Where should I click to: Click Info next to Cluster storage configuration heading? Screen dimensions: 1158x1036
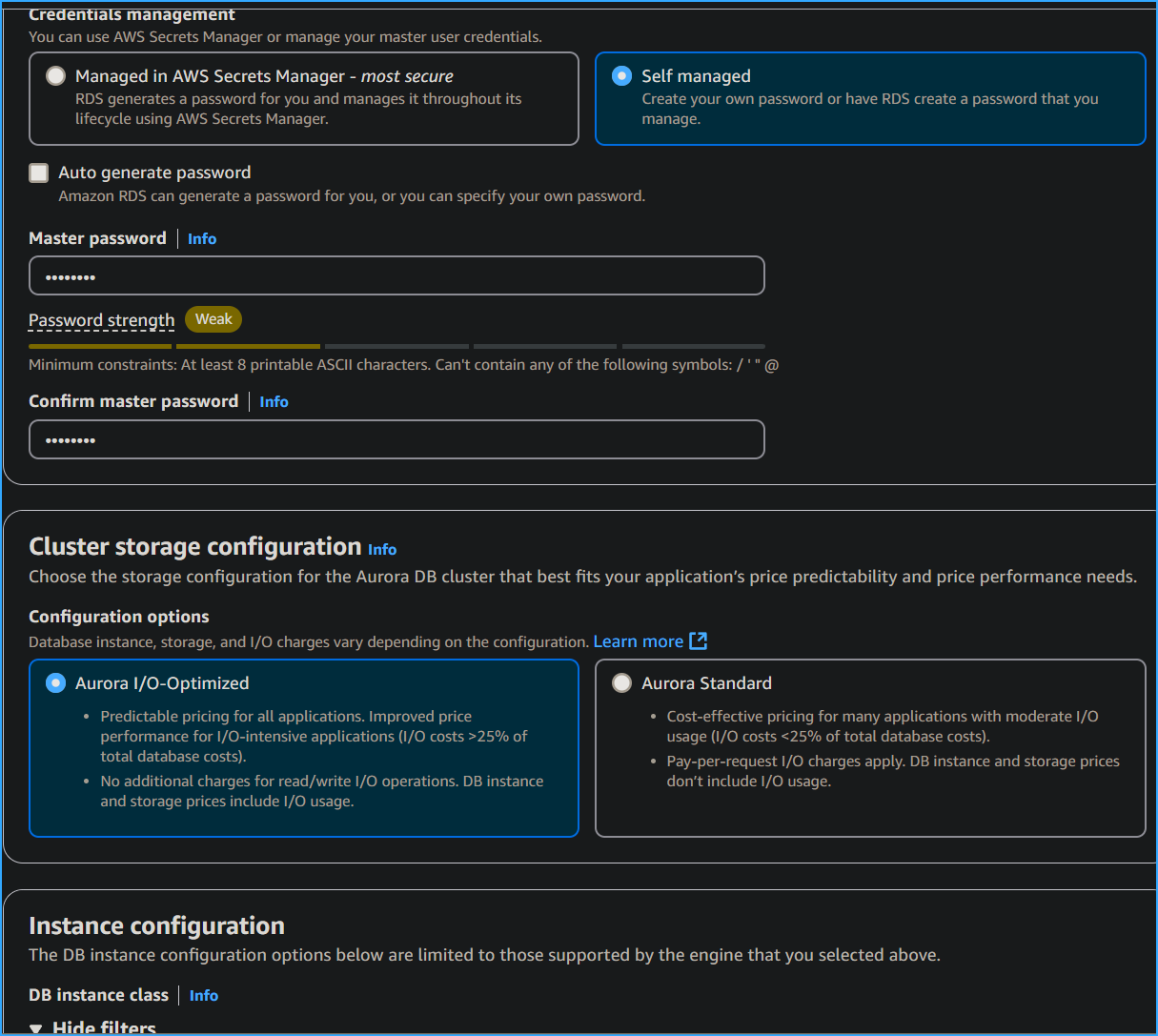pos(382,549)
